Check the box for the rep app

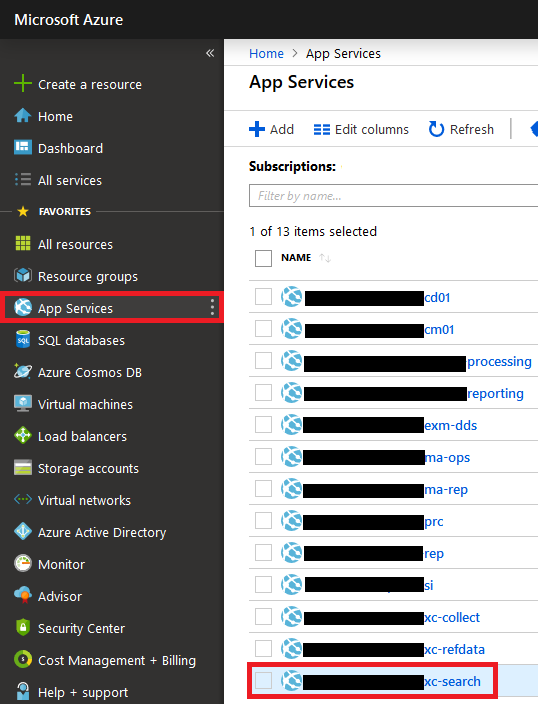point(263,552)
